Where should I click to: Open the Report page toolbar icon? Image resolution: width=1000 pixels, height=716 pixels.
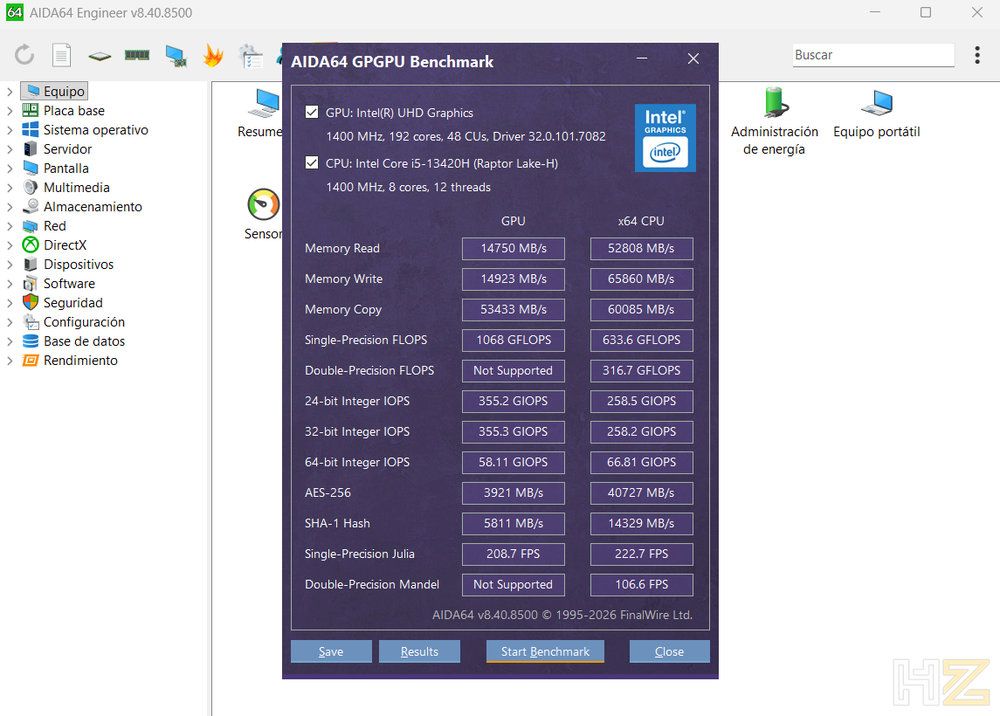61,55
